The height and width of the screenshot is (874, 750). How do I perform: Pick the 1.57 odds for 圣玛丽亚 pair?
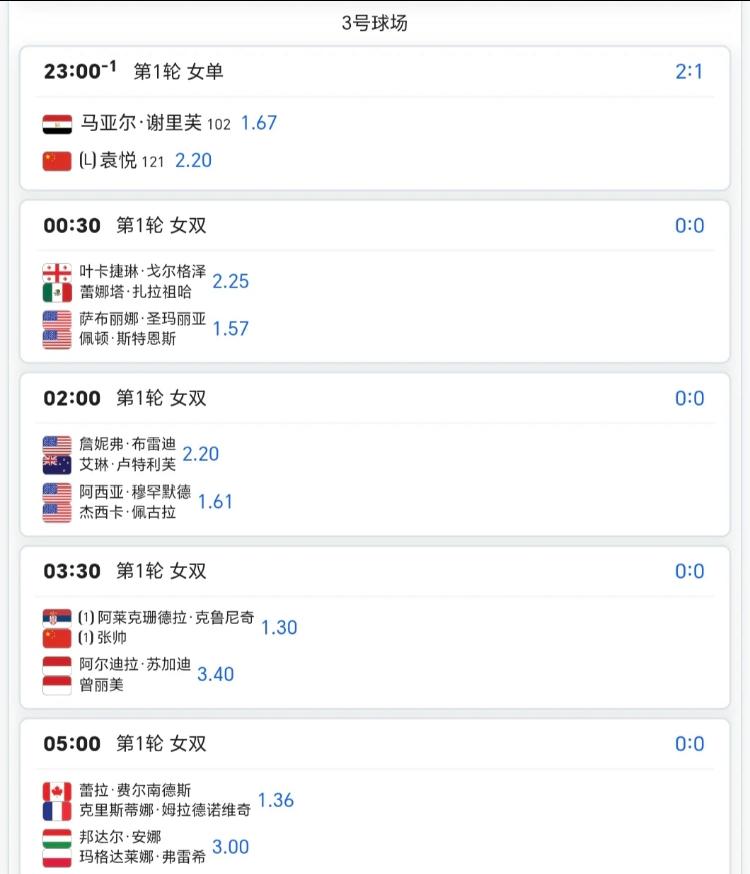(x=230, y=328)
